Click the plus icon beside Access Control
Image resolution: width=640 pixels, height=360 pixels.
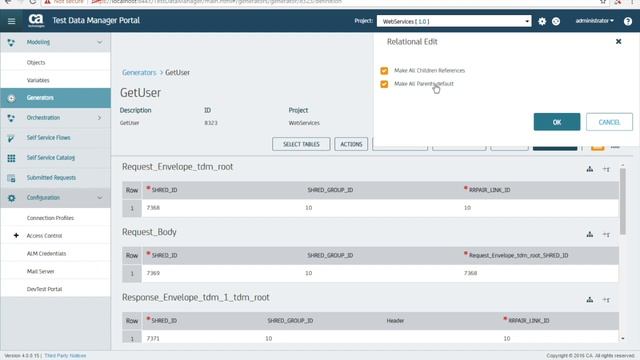point(16,235)
